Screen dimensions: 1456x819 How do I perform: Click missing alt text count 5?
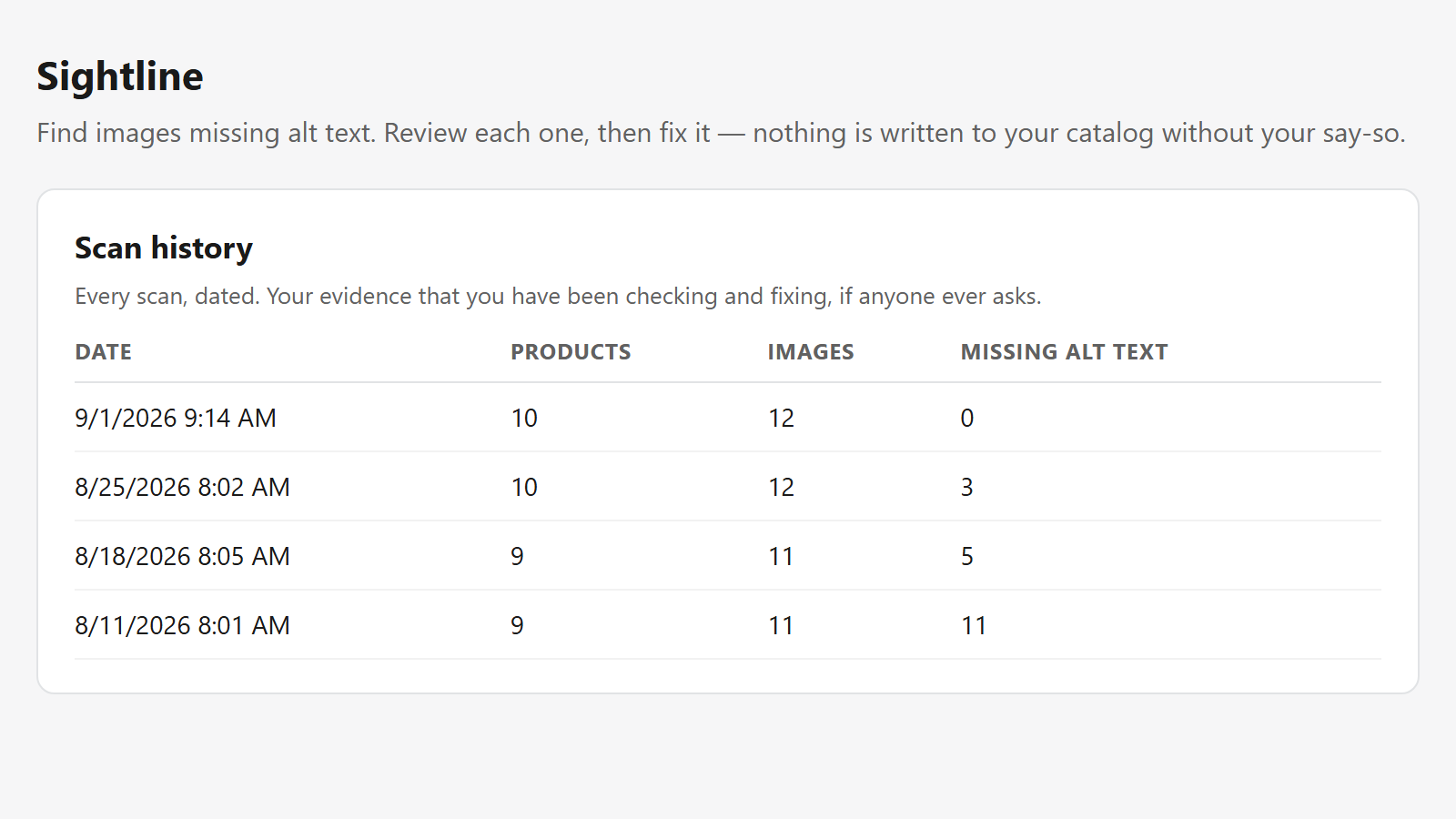click(x=967, y=556)
